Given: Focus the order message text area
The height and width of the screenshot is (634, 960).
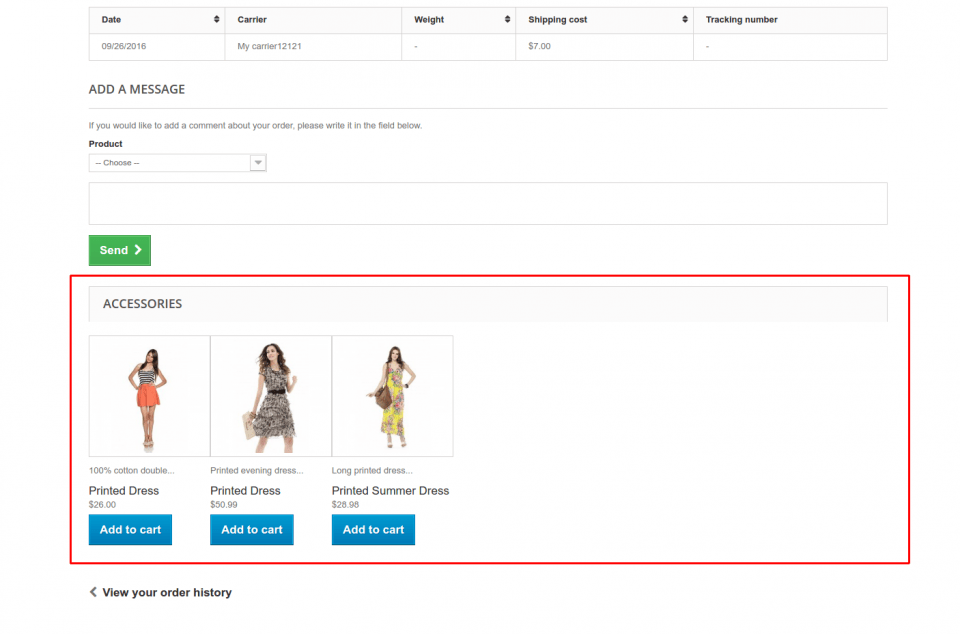Looking at the screenshot, I should pyautogui.click(x=487, y=203).
